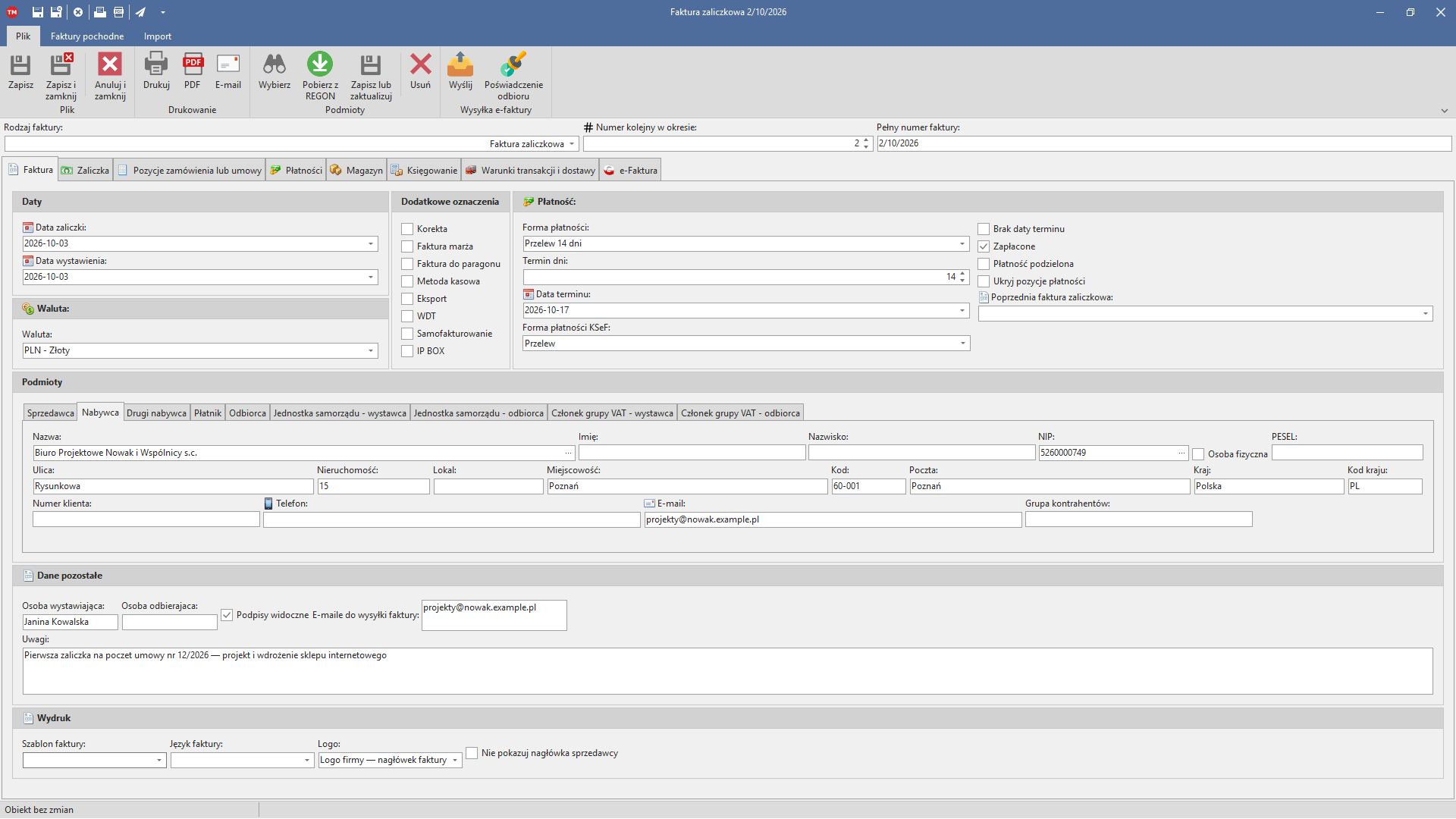Switch to the Płatności tab
Screen dimensions: 1456x819
click(296, 171)
